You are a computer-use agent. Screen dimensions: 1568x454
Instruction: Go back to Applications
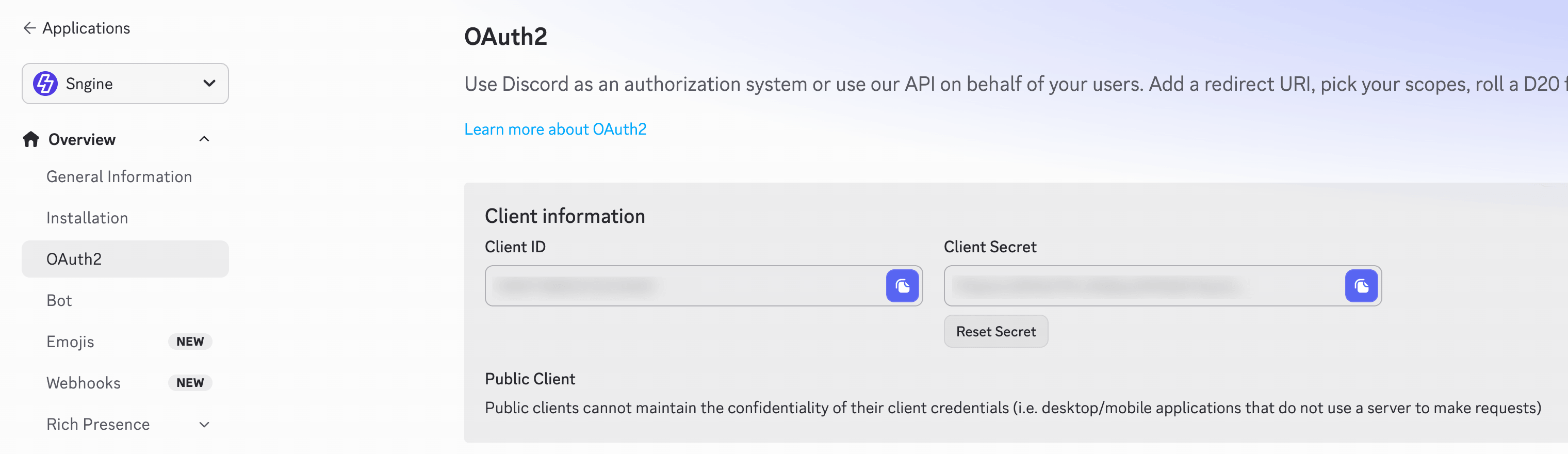coord(86,28)
